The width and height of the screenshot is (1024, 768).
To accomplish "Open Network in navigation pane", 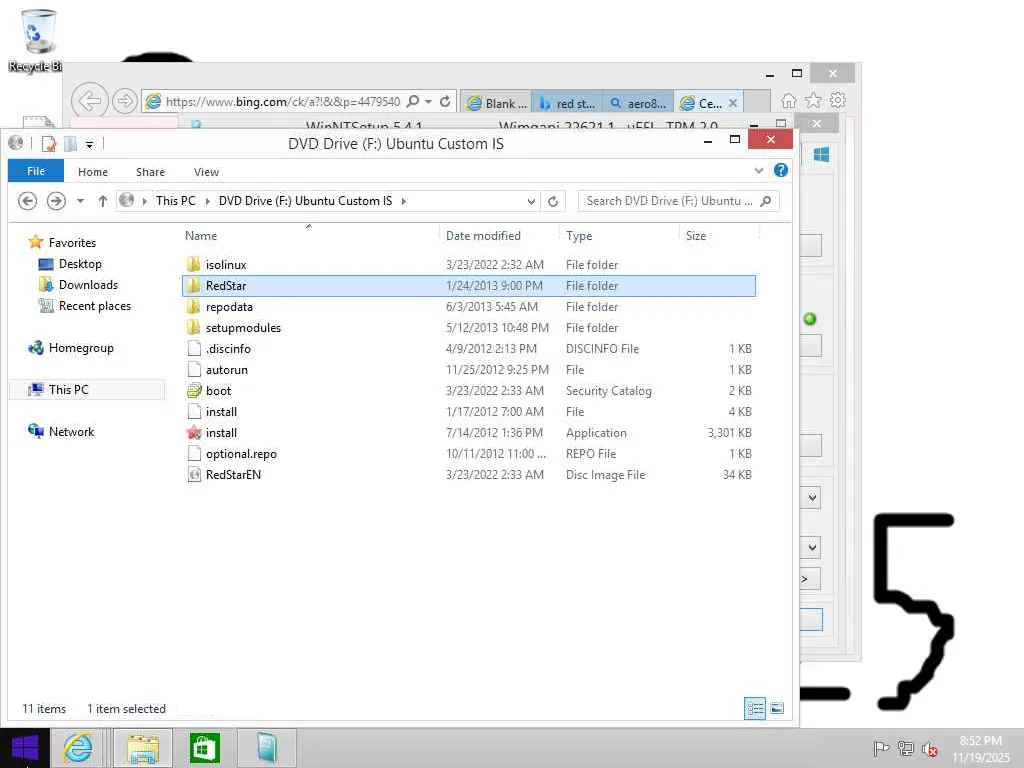I will (71, 432).
